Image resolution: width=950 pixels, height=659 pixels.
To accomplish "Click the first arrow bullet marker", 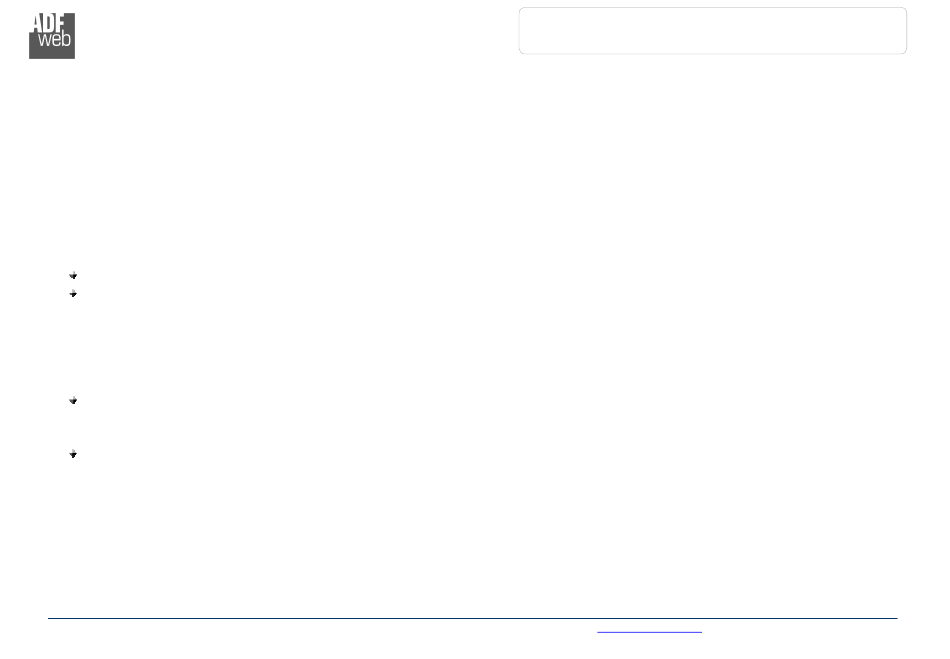I will click(73, 276).
